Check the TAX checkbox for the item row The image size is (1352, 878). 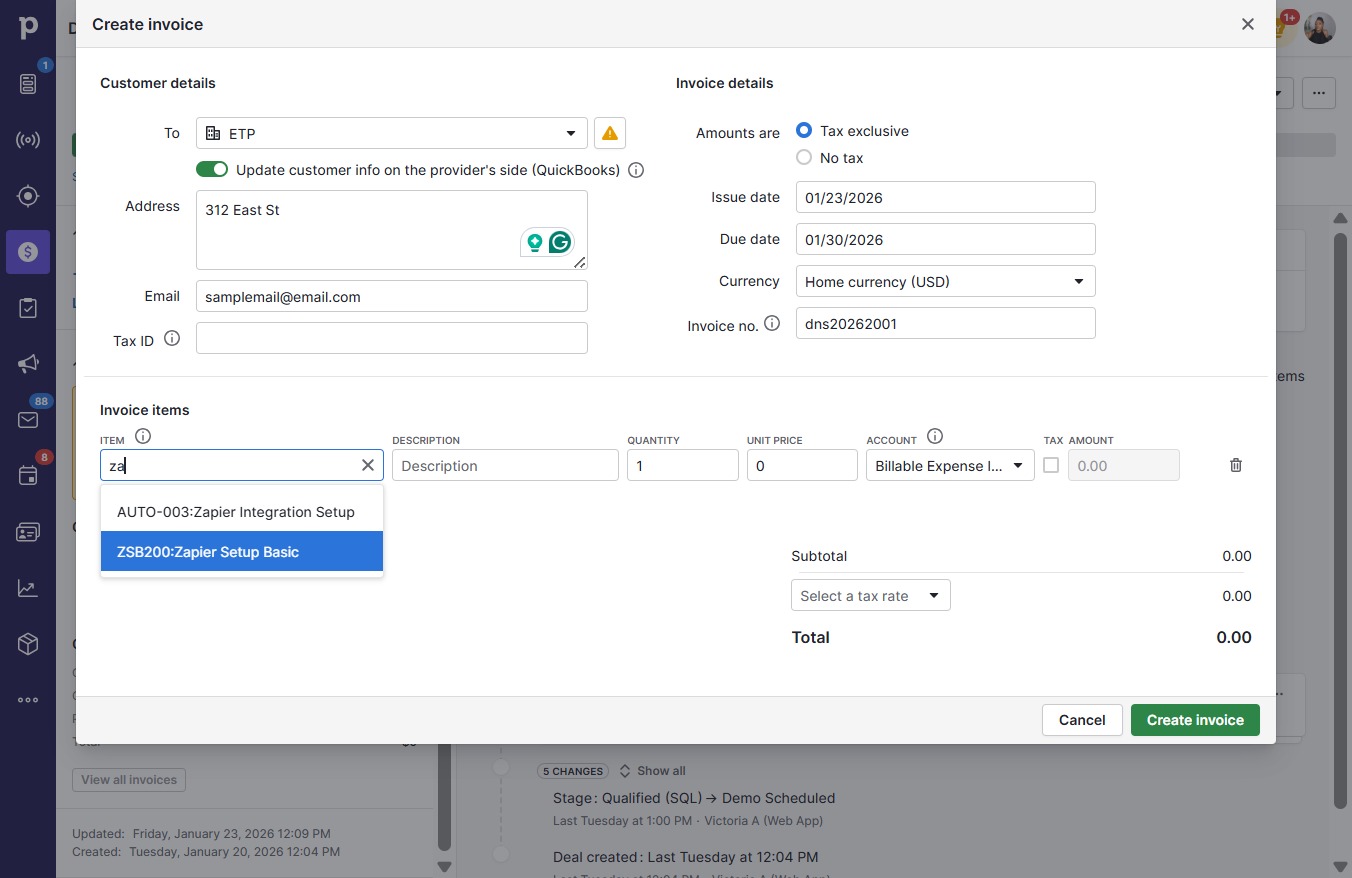pos(1051,465)
